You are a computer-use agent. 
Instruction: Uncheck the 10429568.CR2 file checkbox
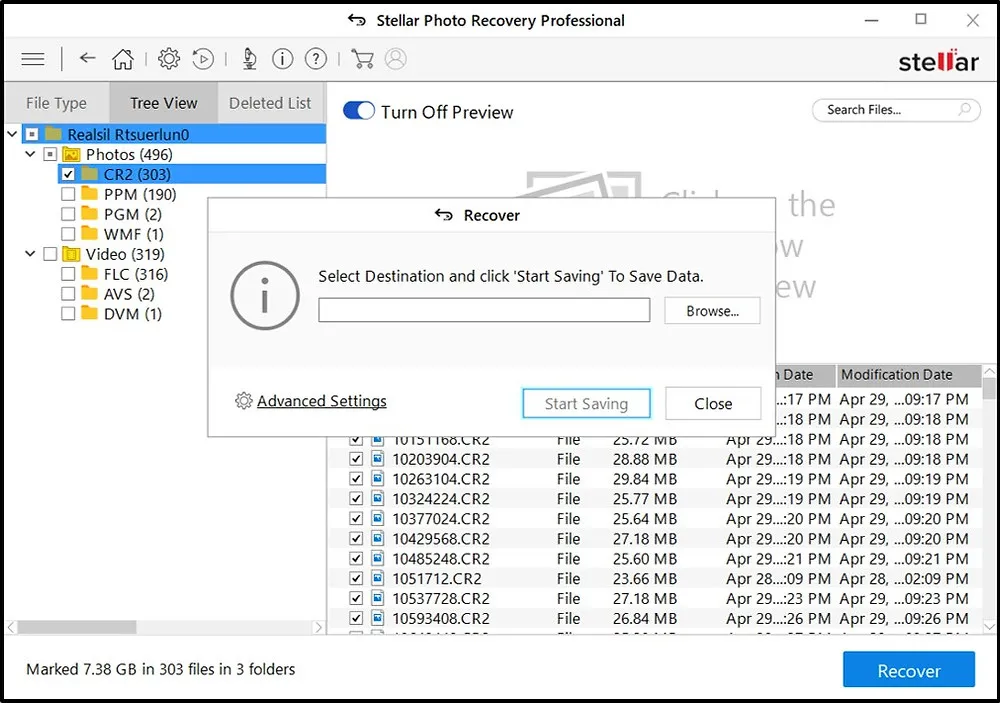(356, 539)
